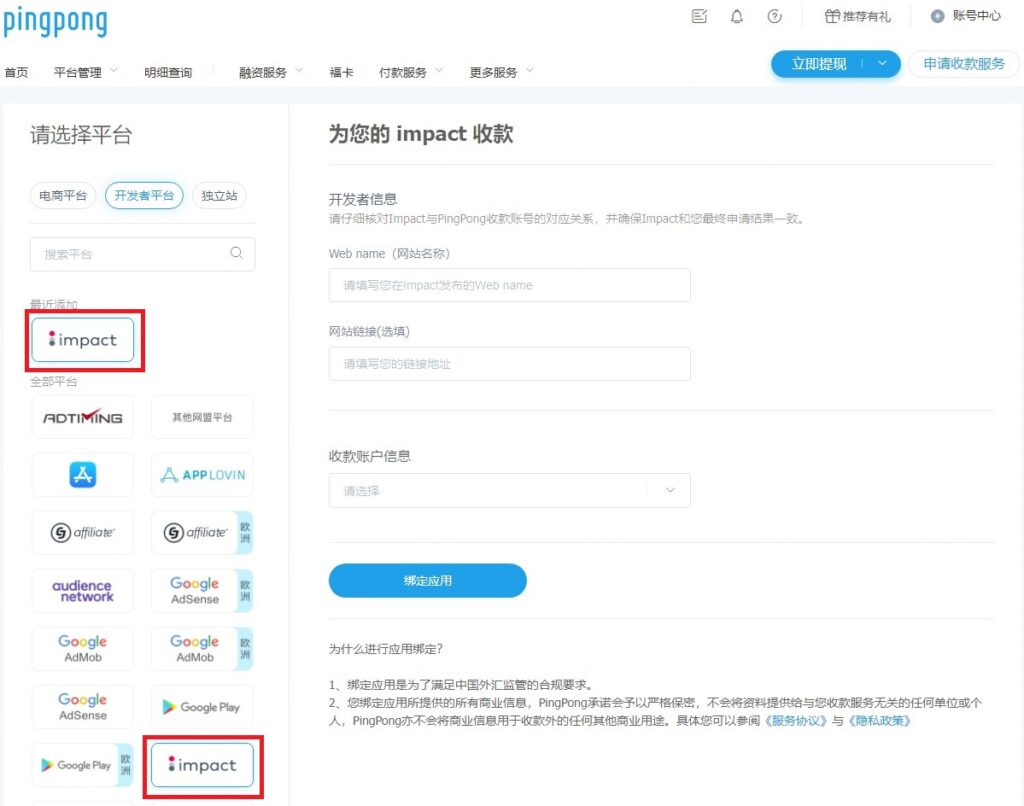This screenshot has width=1024, height=806.
Task: Click 申请收款服务 button
Action: tap(964, 63)
